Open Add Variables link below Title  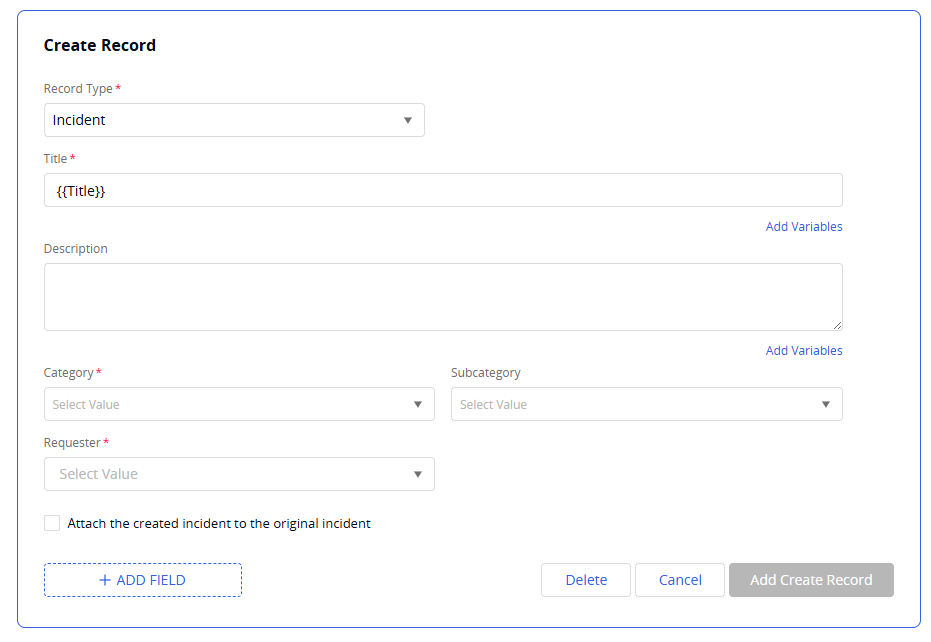(x=803, y=227)
